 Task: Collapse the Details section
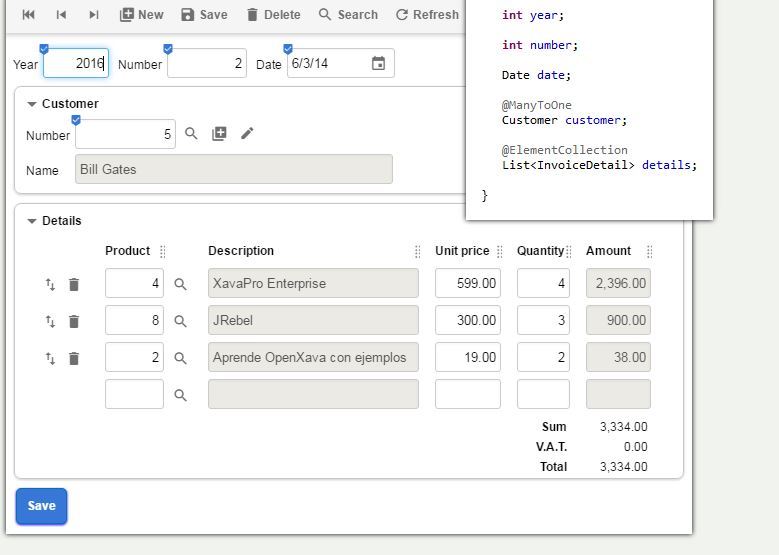click(x=32, y=221)
